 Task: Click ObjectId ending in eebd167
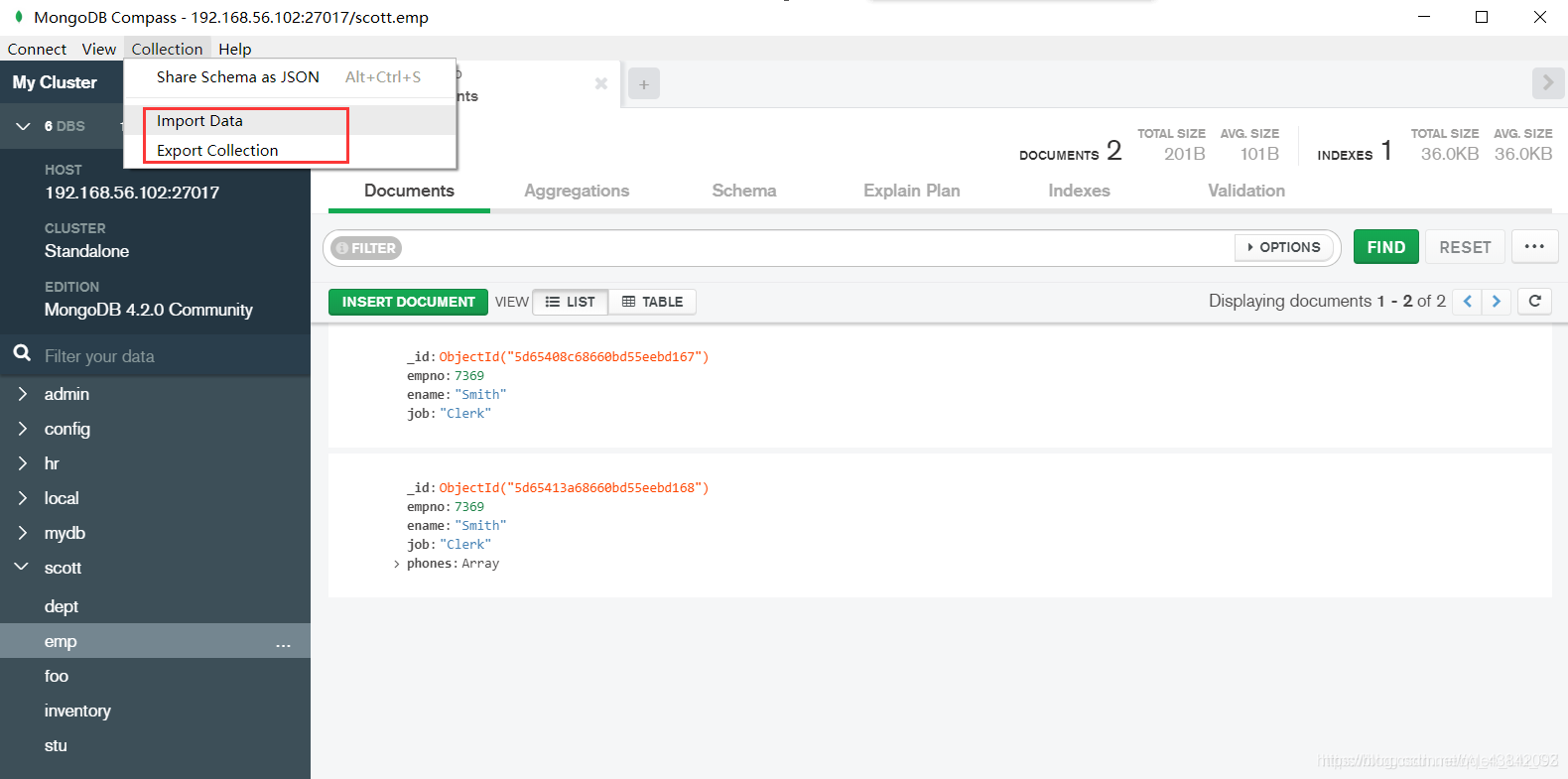(x=574, y=356)
